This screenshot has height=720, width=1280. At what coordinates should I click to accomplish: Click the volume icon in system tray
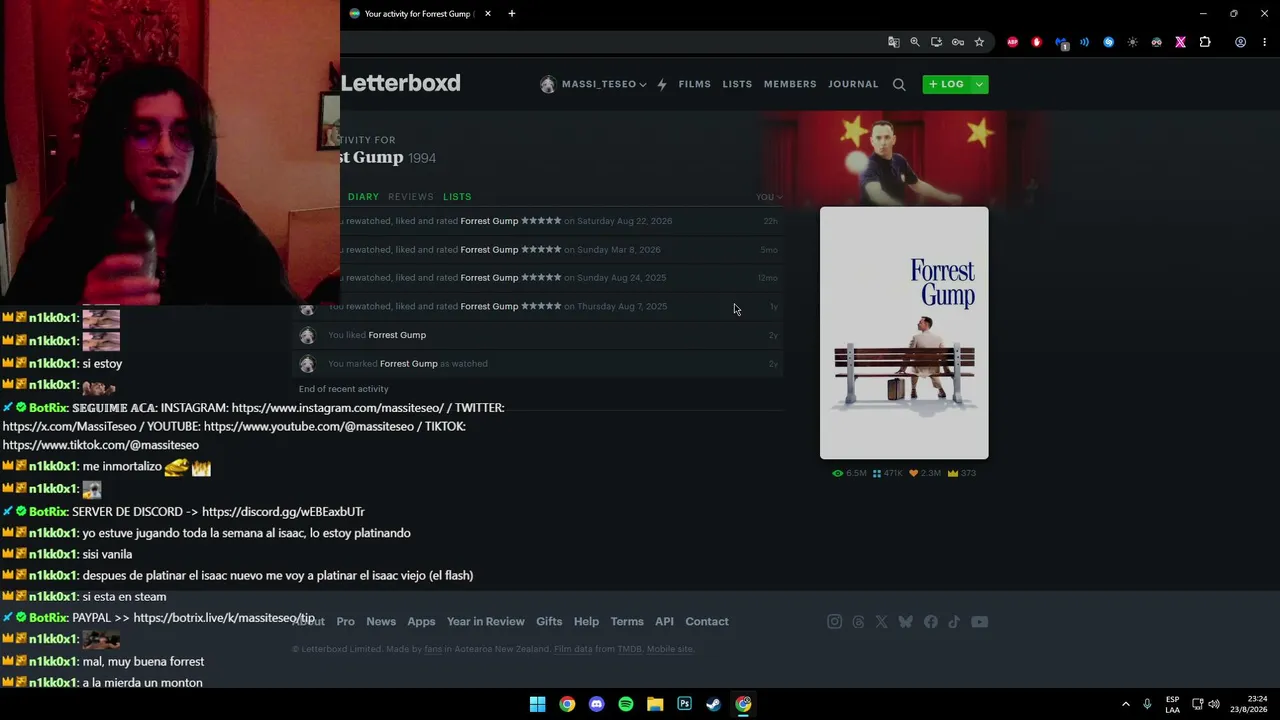coord(1214,704)
